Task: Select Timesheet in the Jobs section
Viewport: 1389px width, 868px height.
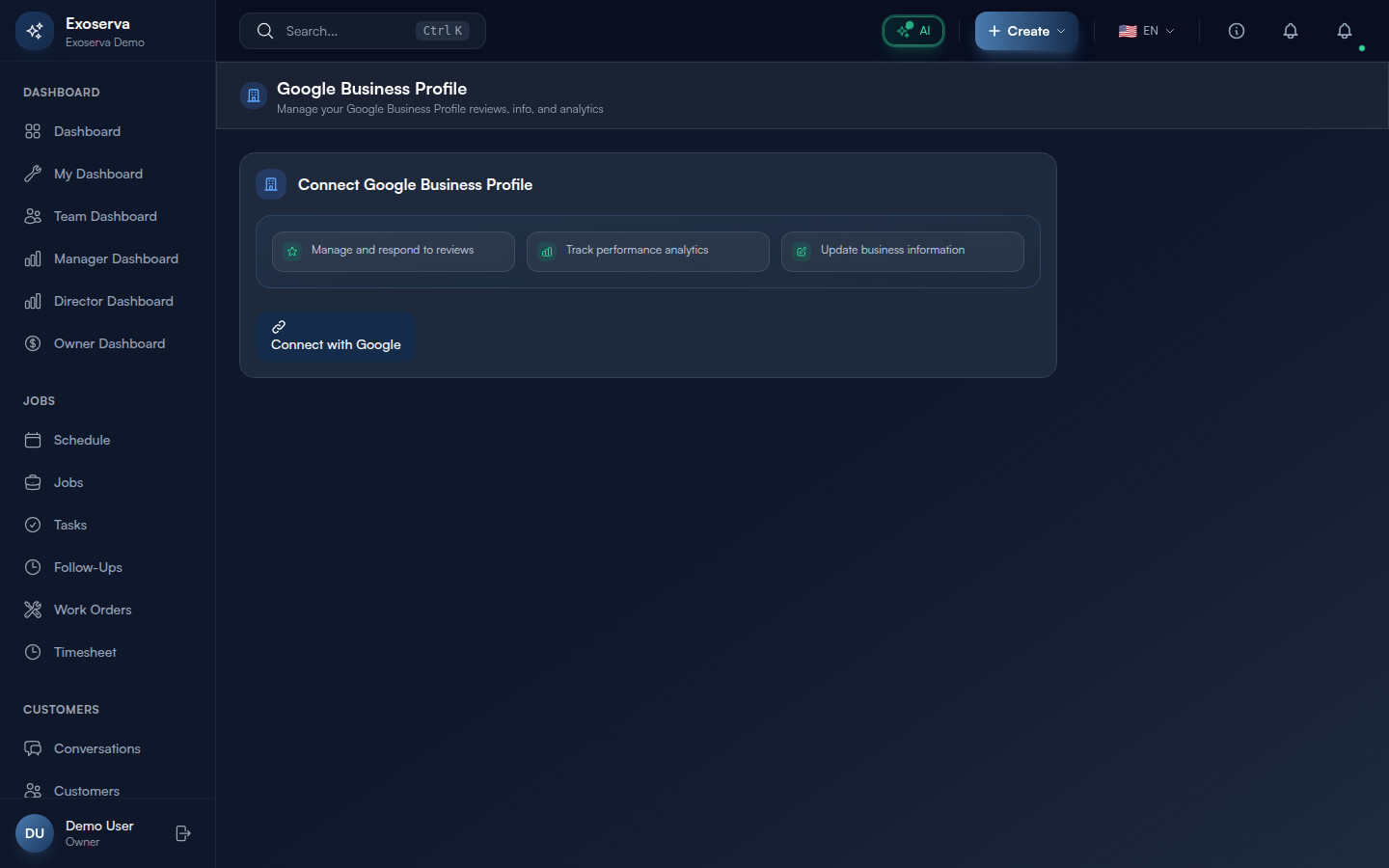Action: [85, 652]
